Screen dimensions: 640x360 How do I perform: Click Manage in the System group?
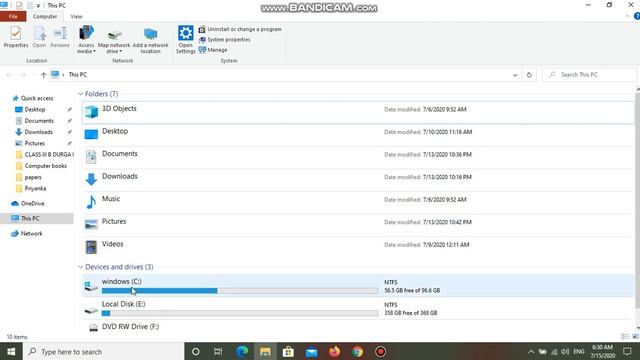tap(213, 50)
